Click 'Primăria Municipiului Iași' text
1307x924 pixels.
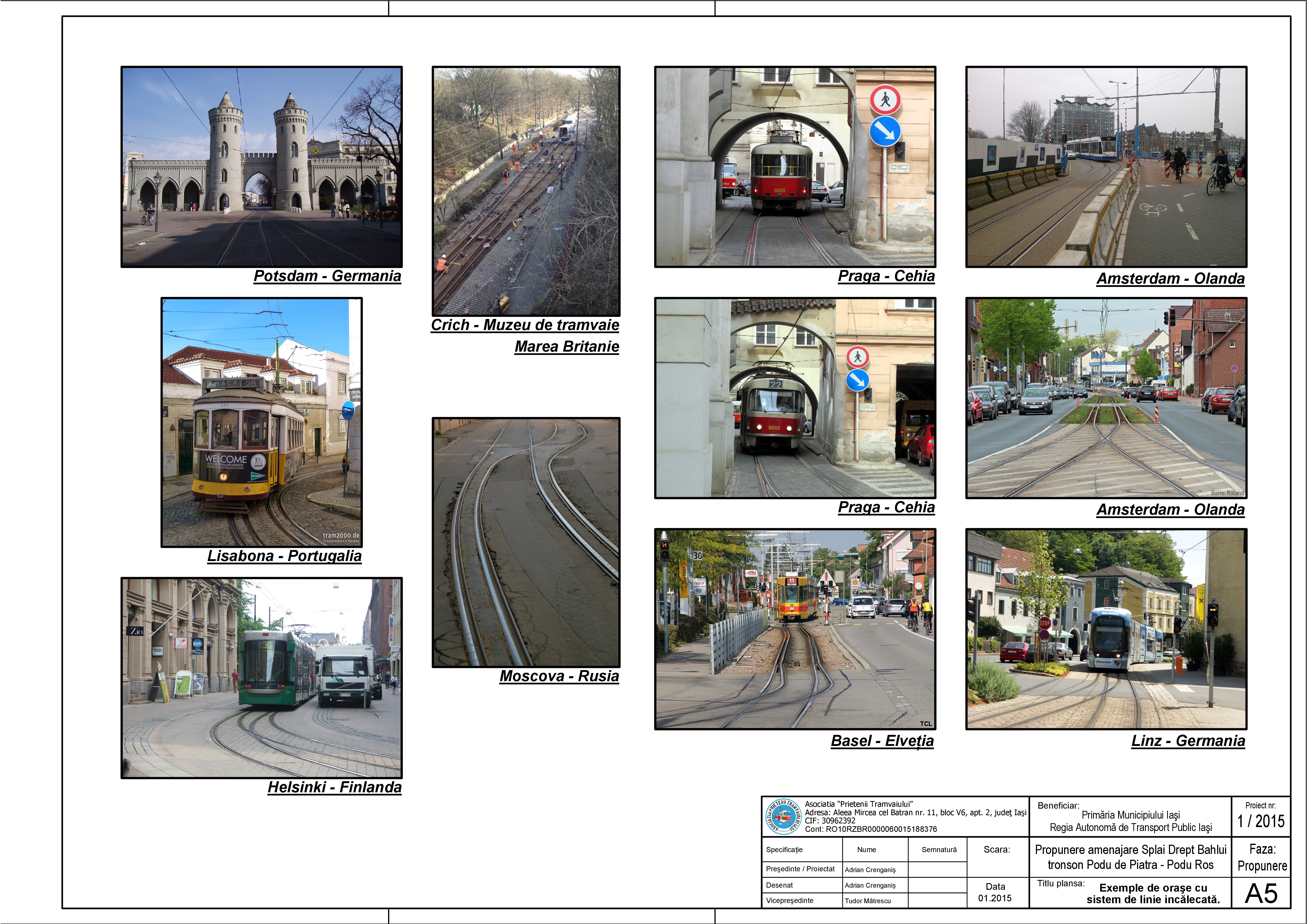(1130, 815)
